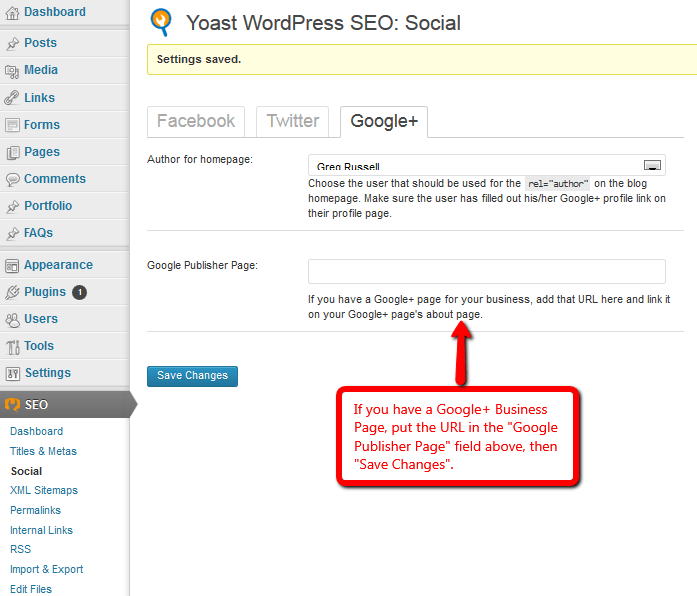Image resolution: width=697 pixels, height=596 pixels.
Task: Click the Settings sliders icon
Action: point(12,374)
